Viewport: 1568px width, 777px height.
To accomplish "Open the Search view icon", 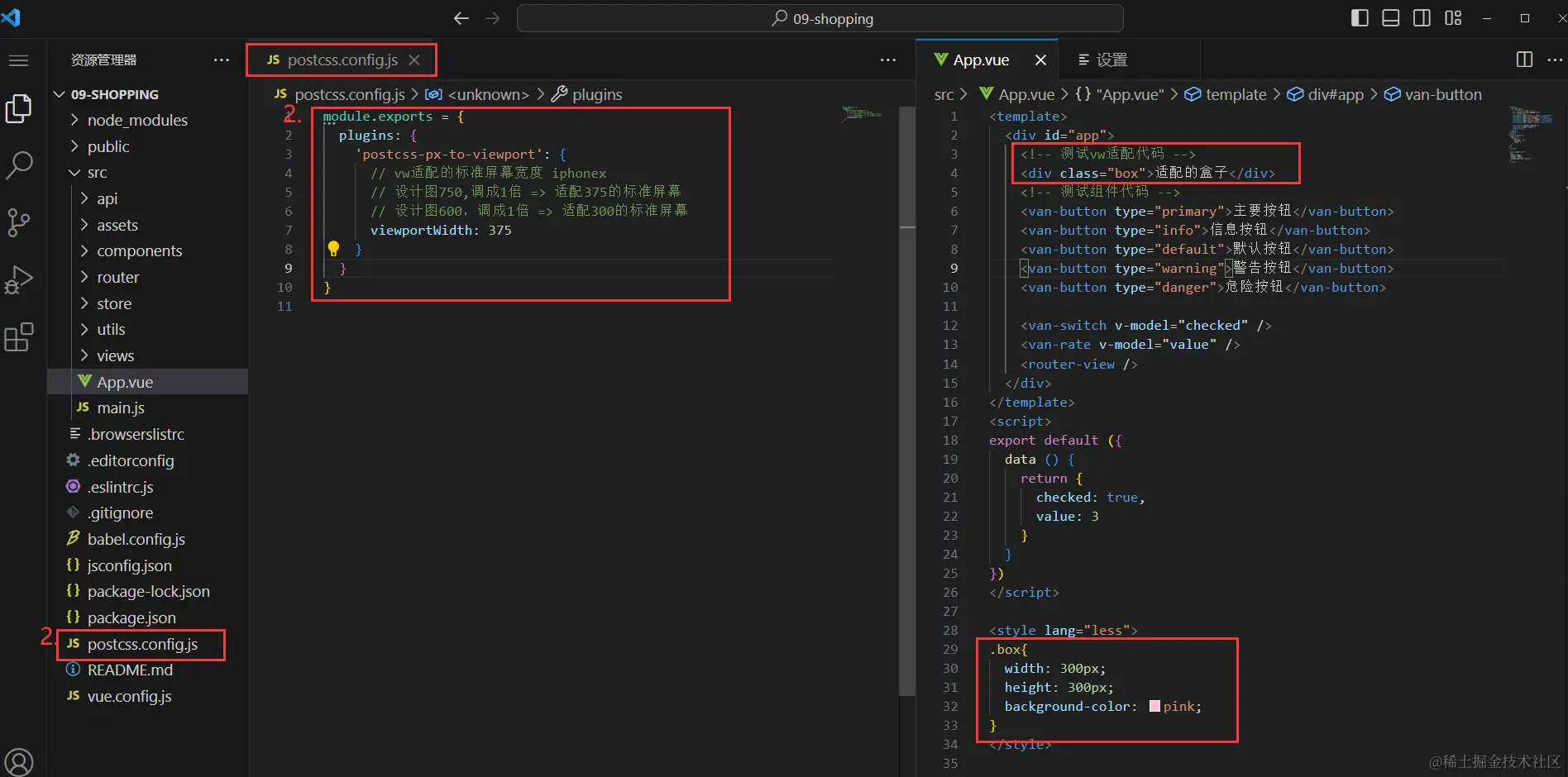I will pos(18,165).
